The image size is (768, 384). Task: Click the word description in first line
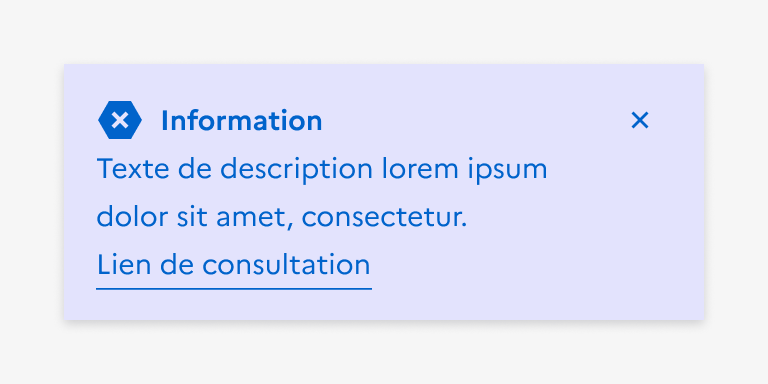(x=296, y=169)
